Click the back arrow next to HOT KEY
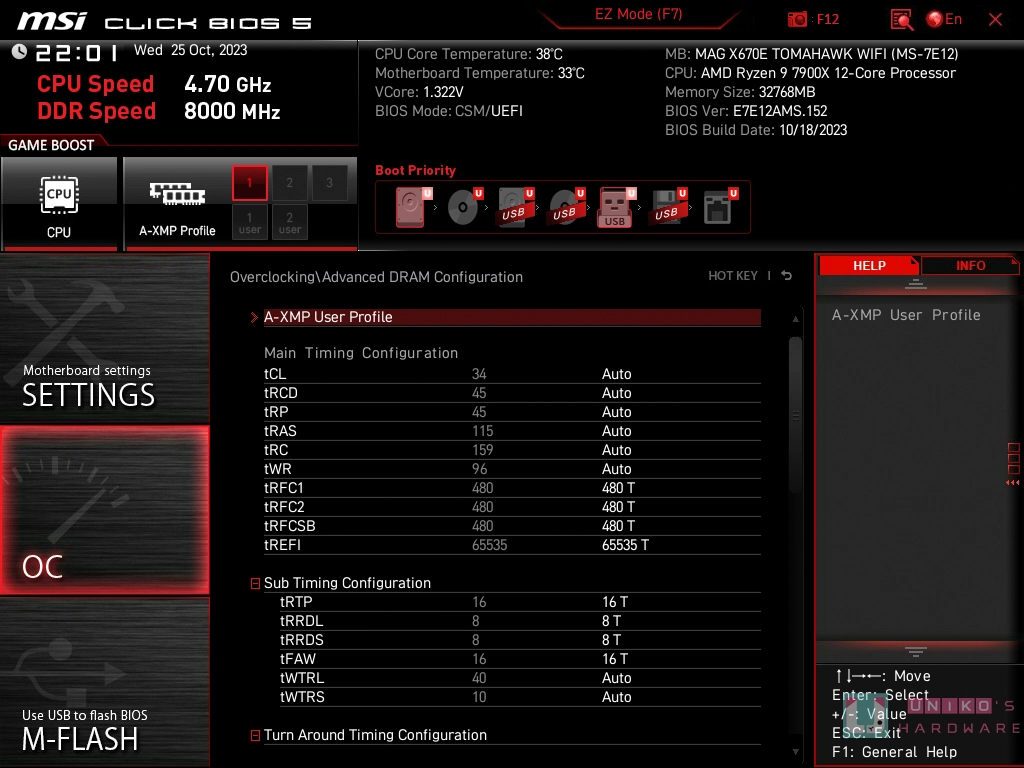Viewport: 1024px width, 768px height. [x=787, y=276]
